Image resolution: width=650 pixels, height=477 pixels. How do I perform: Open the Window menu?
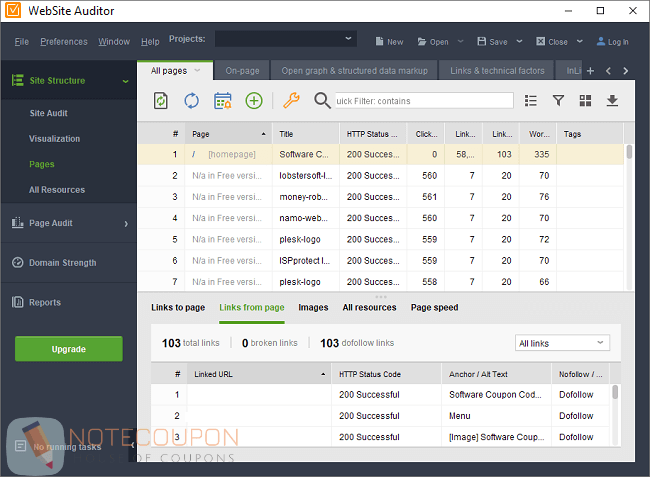point(114,42)
